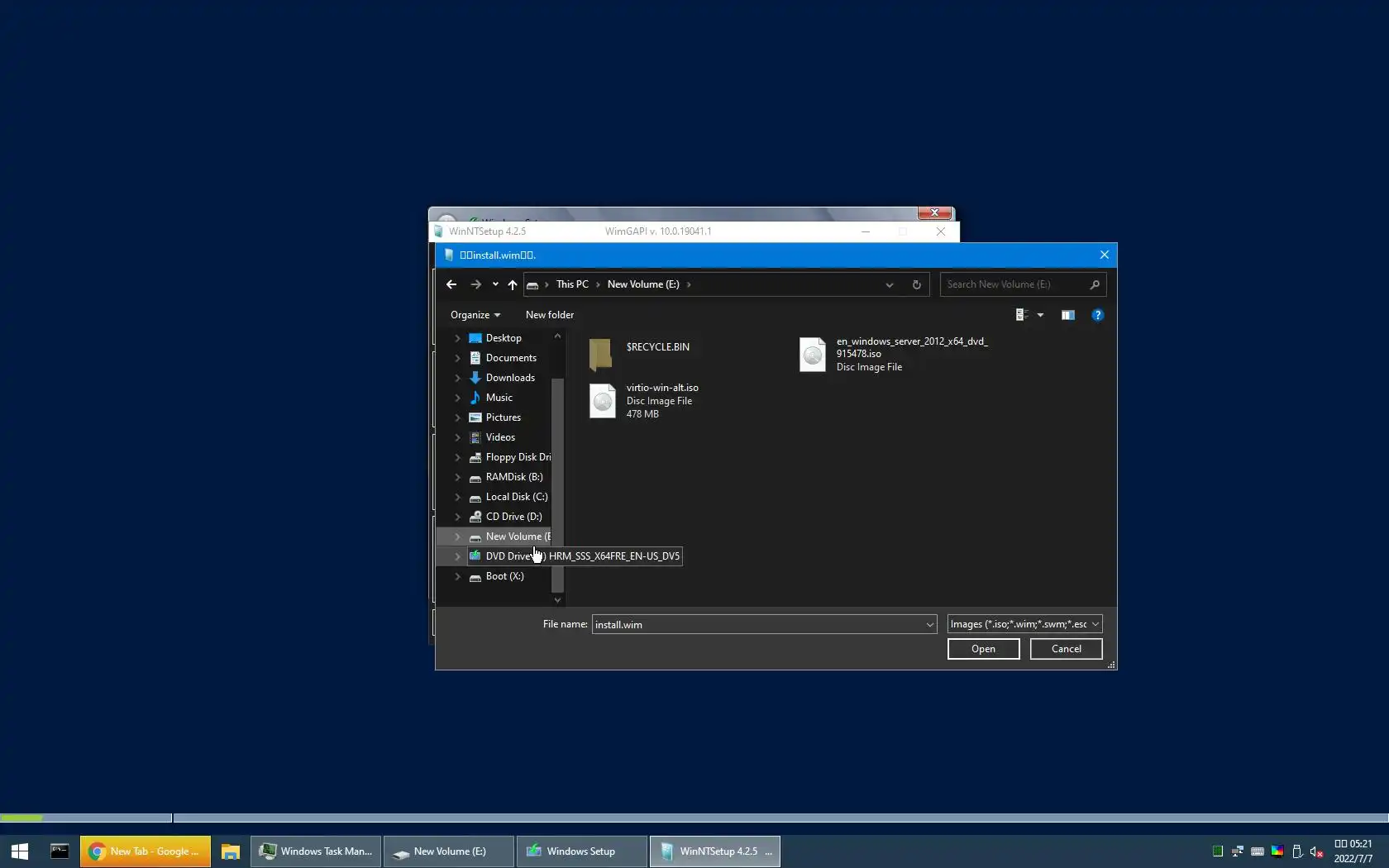The image size is (1389, 868).
Task: Change the view layout icon
Action: (1022, 315)
